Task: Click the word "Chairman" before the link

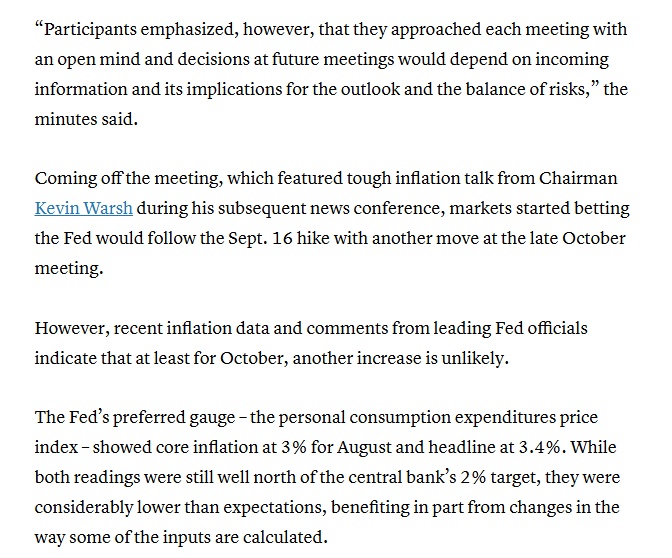Action: (x=578, y=178)
